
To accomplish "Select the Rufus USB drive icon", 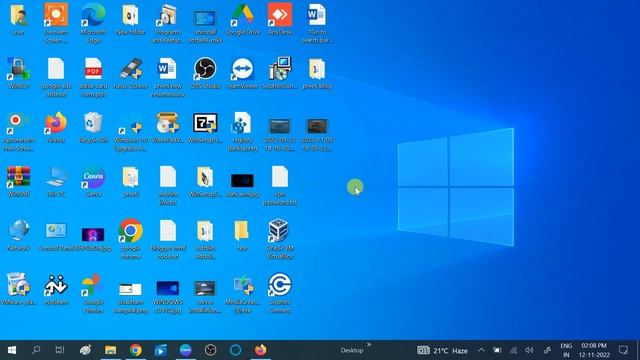I will [131, 73].
